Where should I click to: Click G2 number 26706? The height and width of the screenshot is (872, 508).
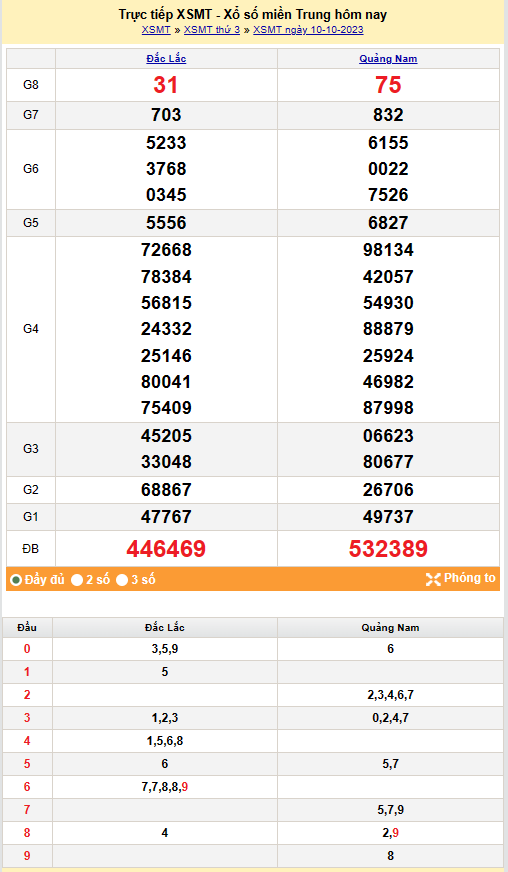tap(388, 490)
